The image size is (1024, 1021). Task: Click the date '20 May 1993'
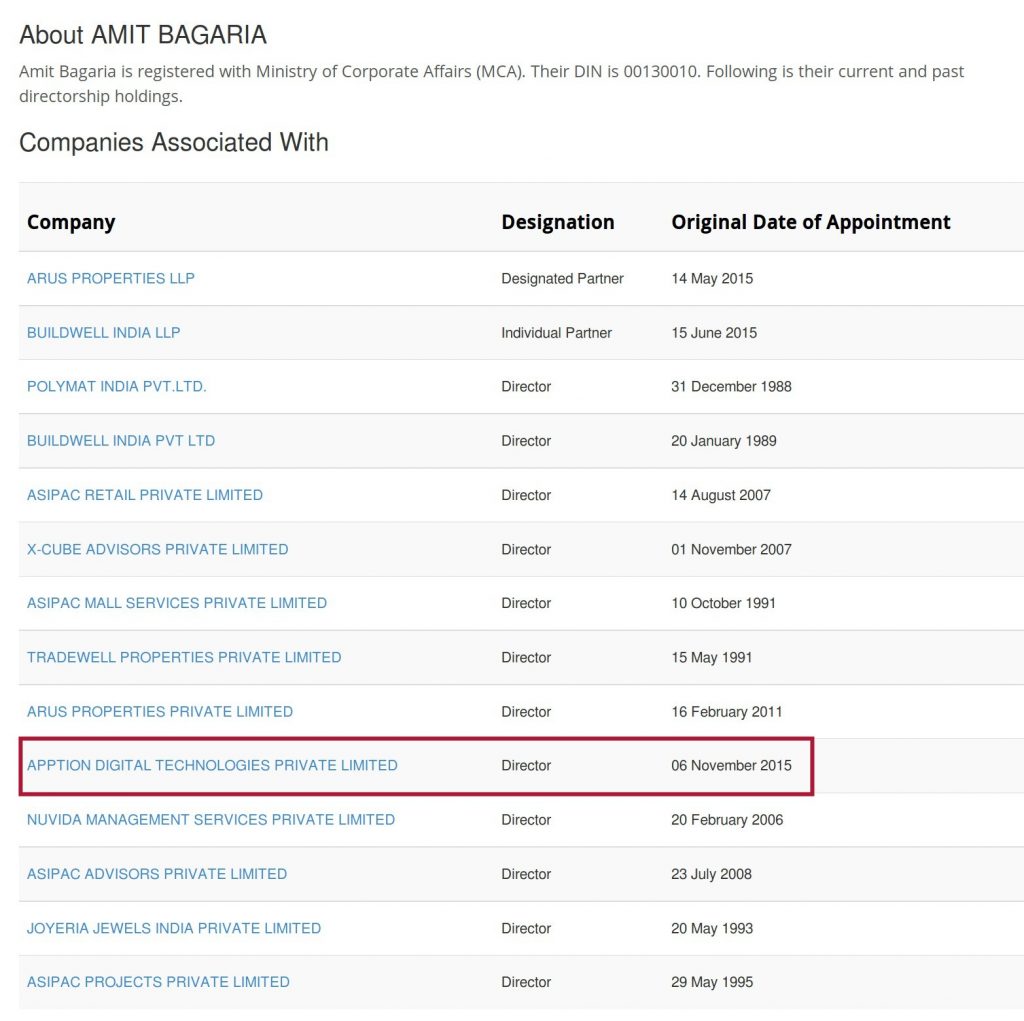pyautogui.click(x=712, y=928)
